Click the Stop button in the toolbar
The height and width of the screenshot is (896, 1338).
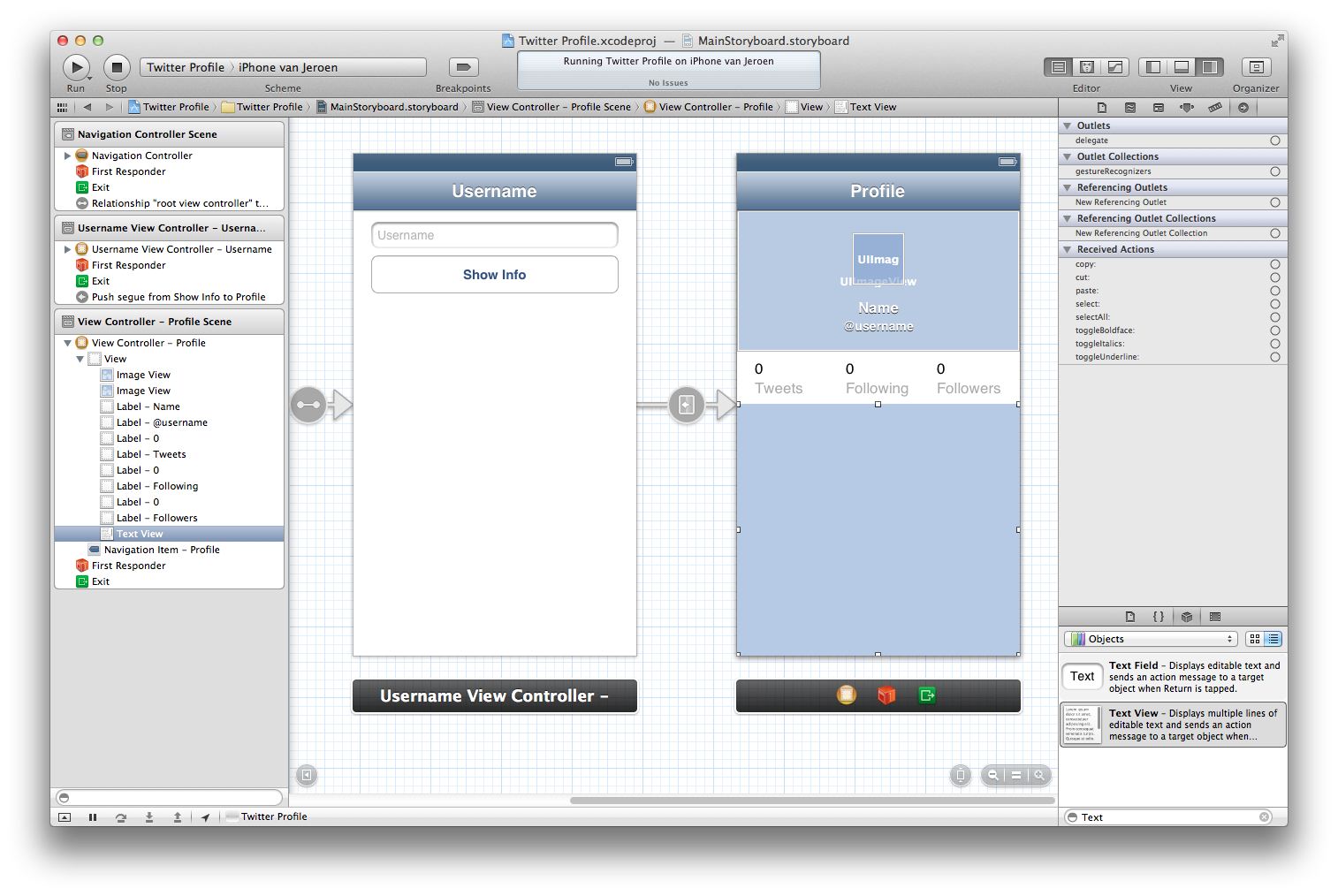tap(117, 67)
